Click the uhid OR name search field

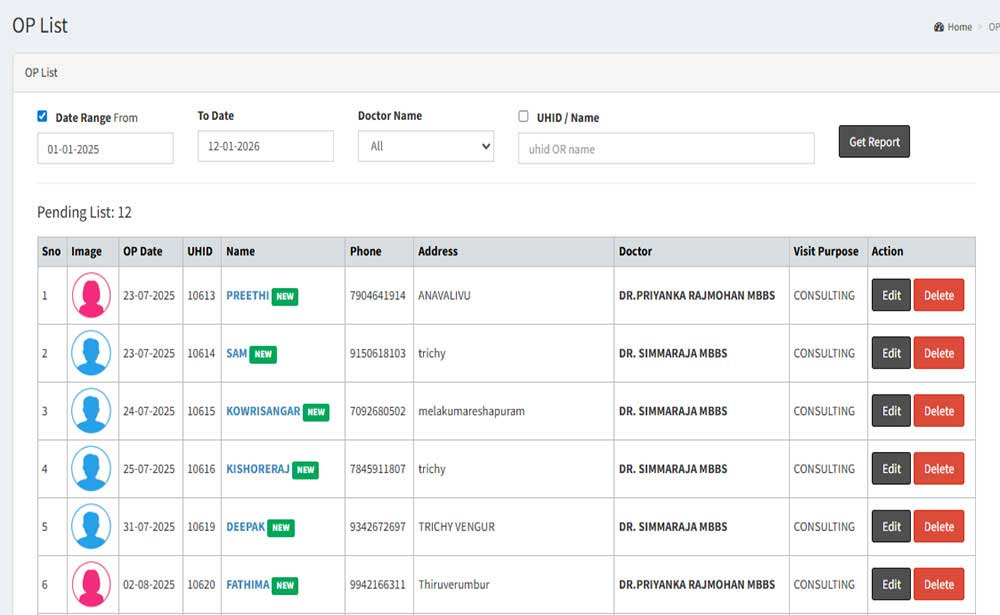point(665,149)
